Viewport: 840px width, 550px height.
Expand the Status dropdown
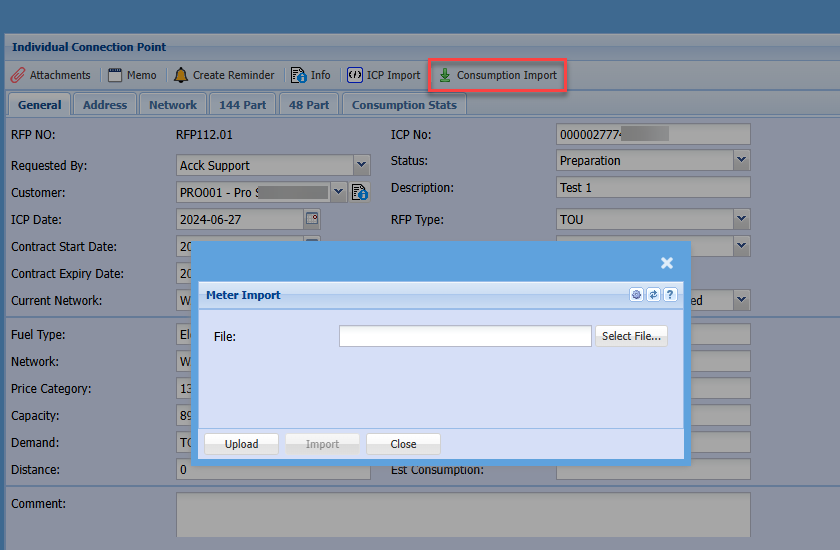coord(741,160)
